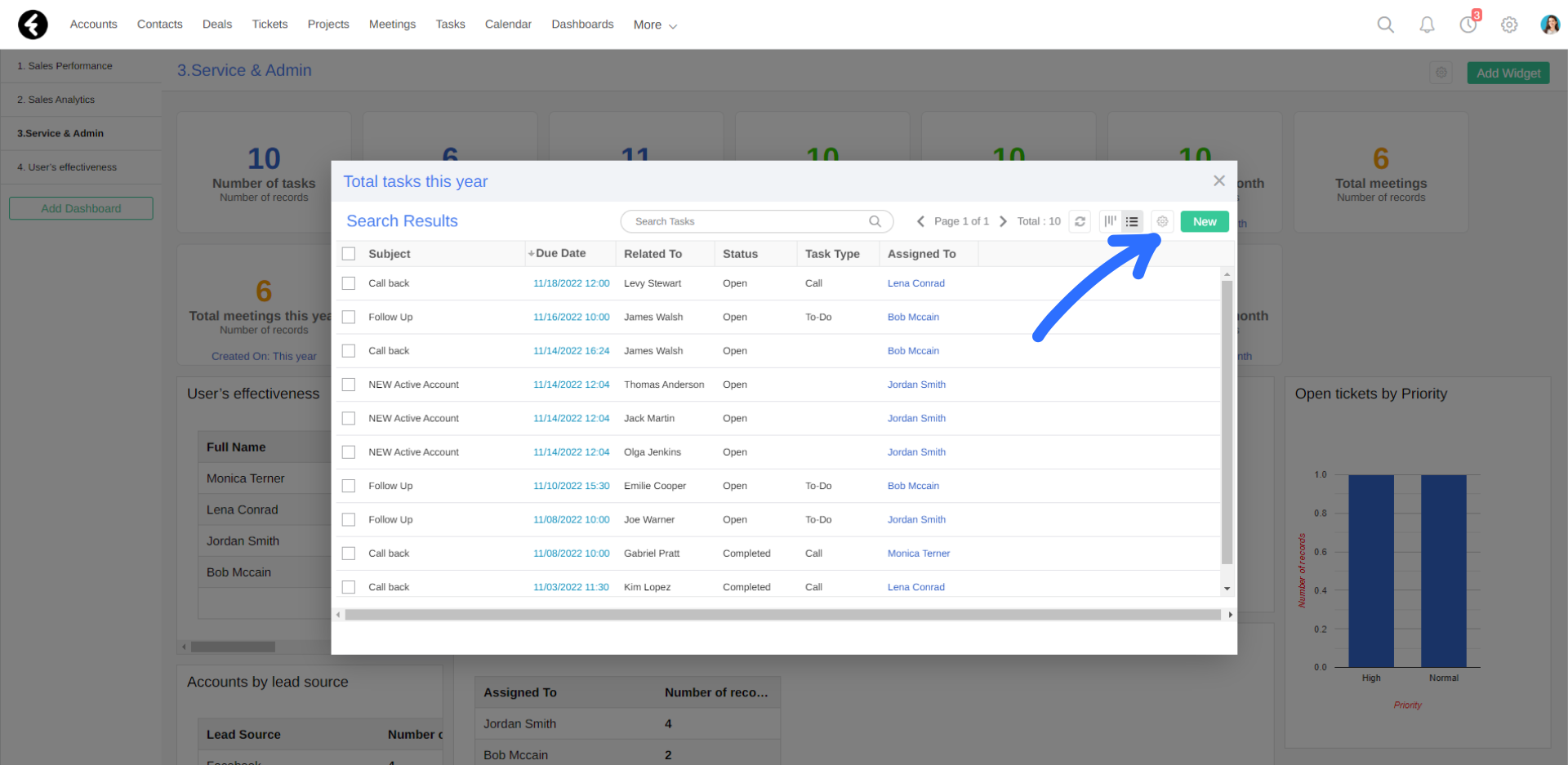Expand the More navigation menu
The image size is (1568, 765).
pos(653,24)
